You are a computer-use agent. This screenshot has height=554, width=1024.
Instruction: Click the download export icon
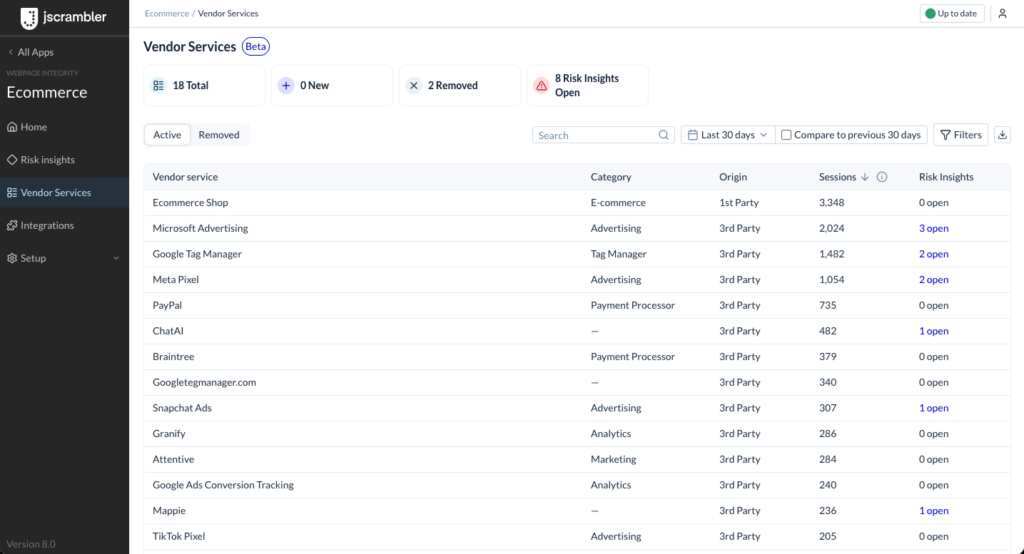[1002, 135]
